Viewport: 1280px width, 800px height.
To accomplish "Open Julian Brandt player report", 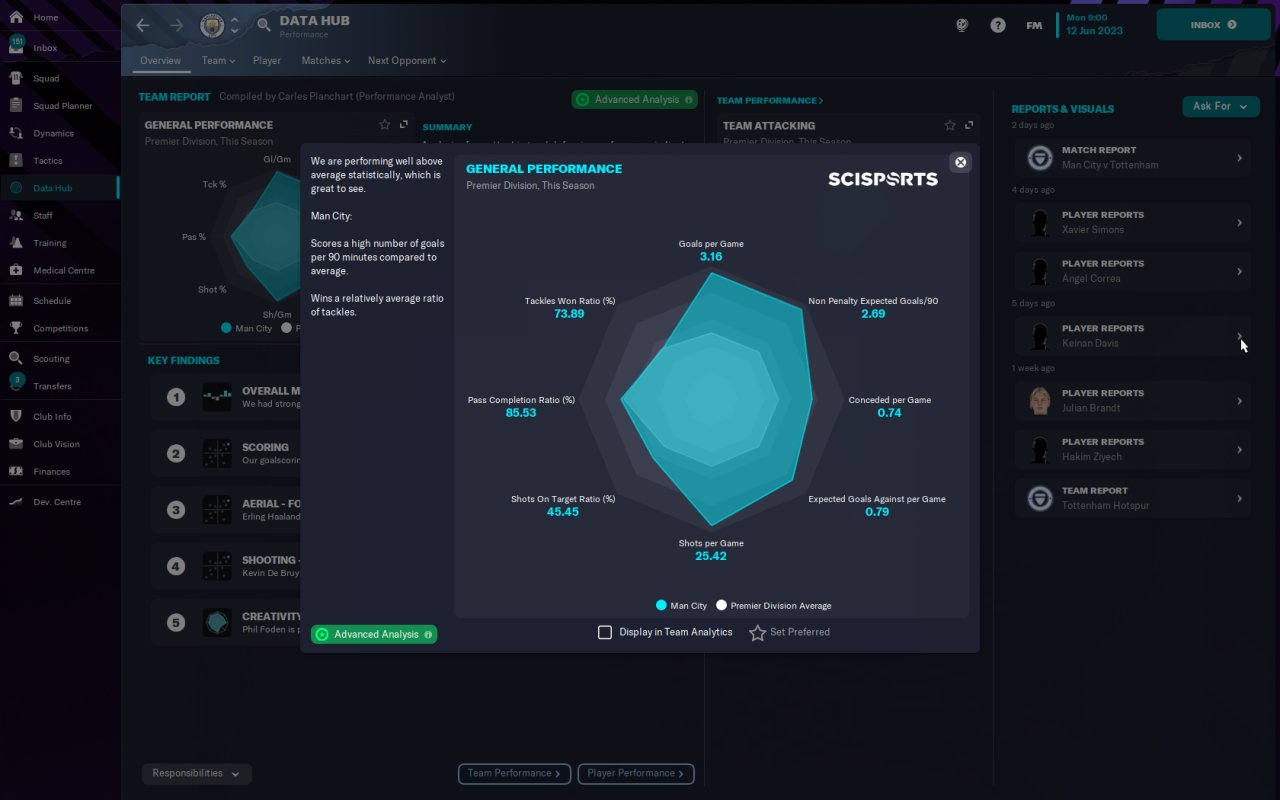I will 1133,400.
